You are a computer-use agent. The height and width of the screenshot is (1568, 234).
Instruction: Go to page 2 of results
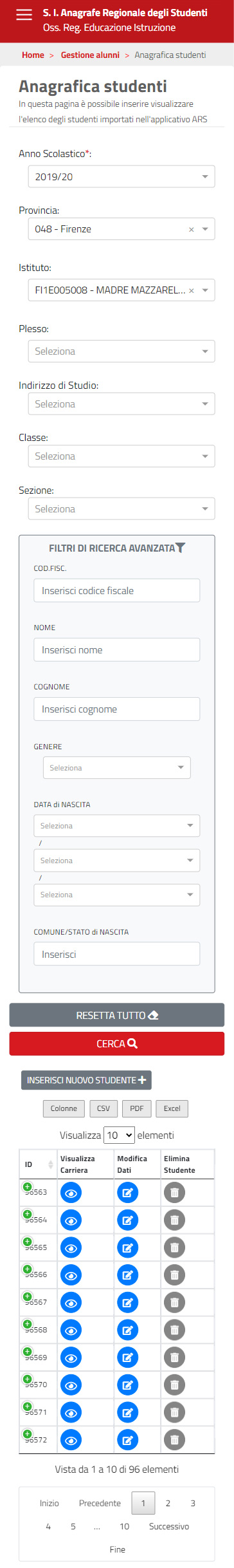(x=168, y=1503)
